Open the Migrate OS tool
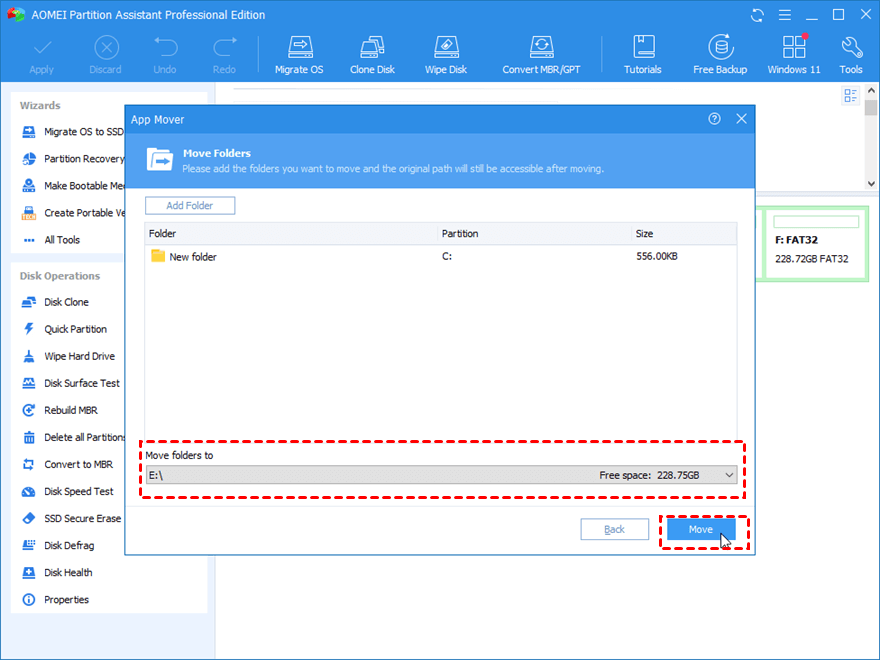The width and height of the screenshot is (880, 660). 299,56
